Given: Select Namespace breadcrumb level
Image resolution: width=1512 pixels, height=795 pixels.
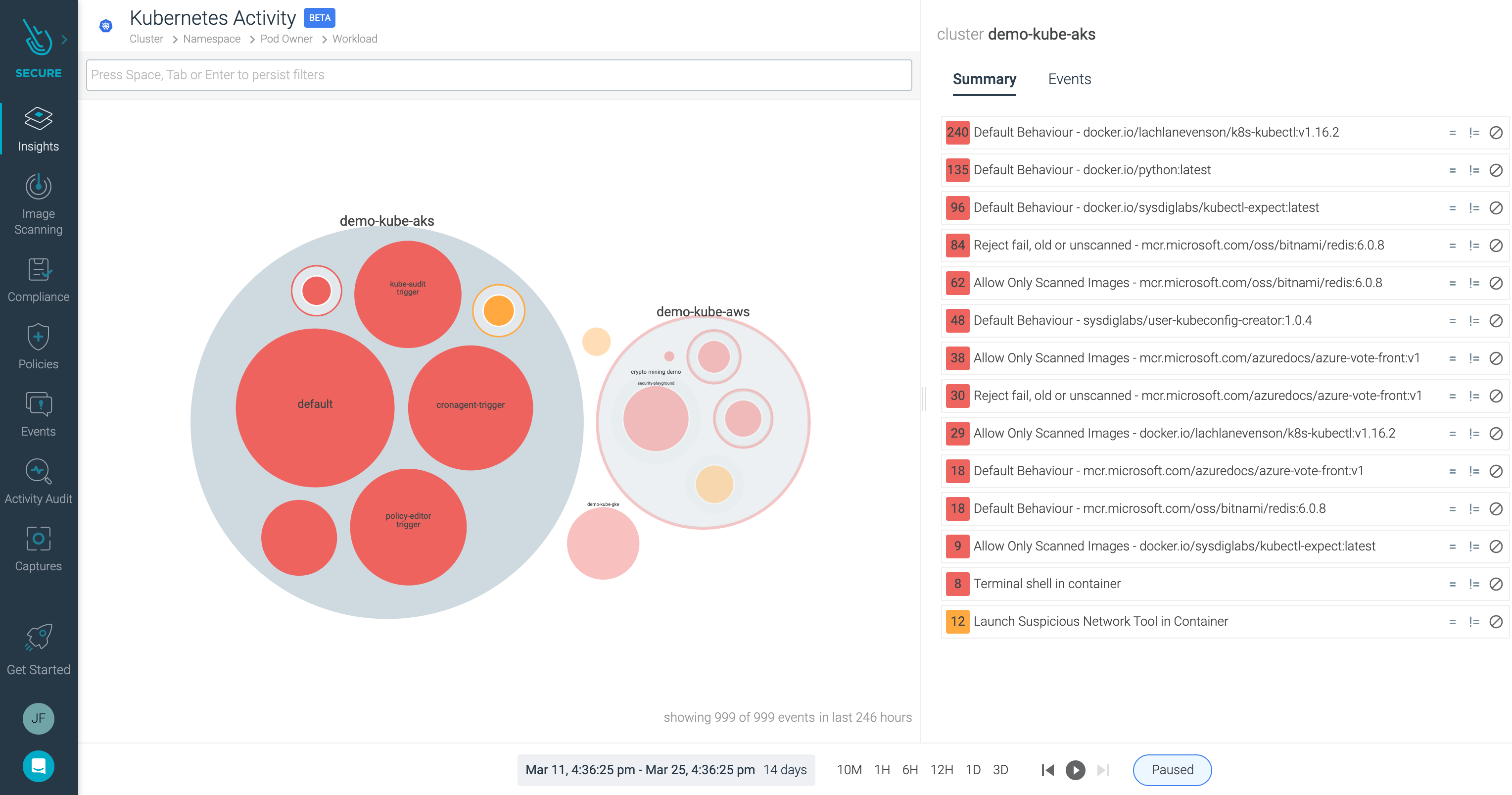Looking at the screenshot, I should tap(211, 39).
